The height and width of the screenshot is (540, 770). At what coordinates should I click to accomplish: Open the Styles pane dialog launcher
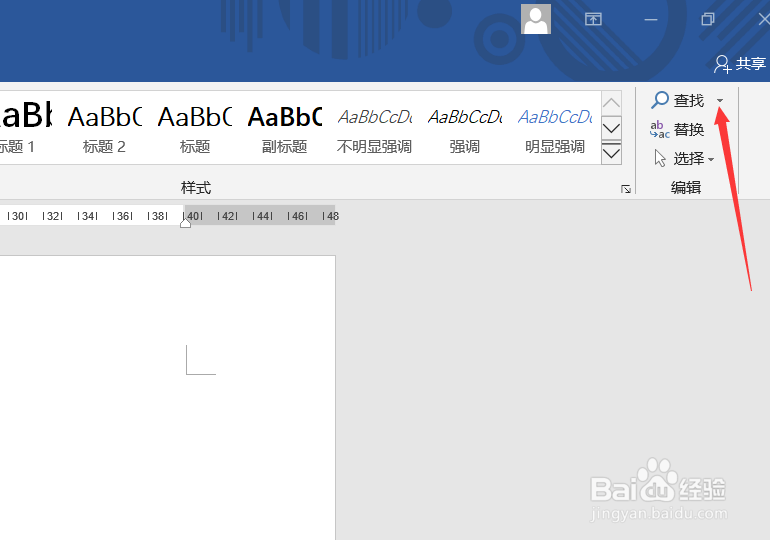[x=626, y=189]
